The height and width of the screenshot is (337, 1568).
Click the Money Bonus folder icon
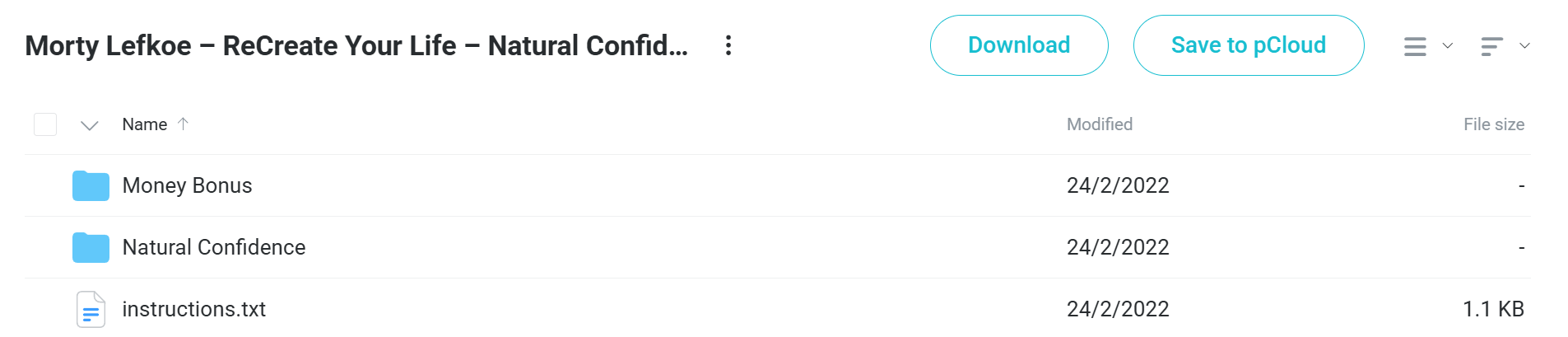pos(91,185)
